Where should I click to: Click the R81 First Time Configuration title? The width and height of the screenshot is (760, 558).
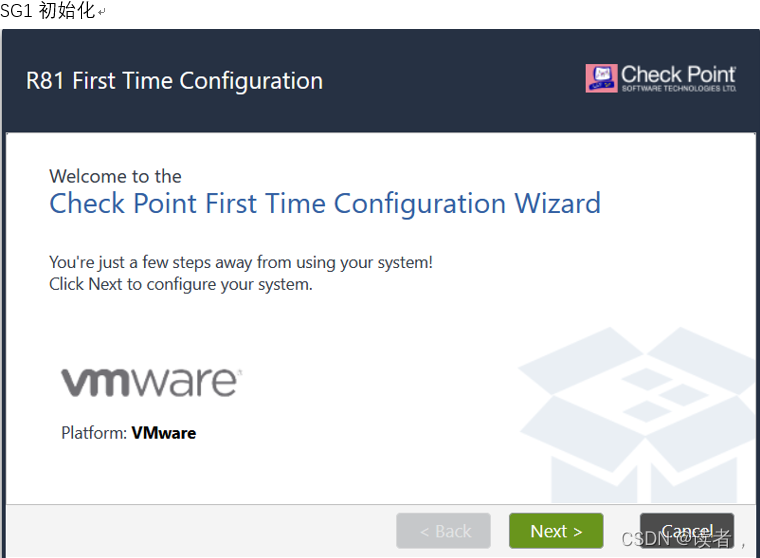pos(174,81)
